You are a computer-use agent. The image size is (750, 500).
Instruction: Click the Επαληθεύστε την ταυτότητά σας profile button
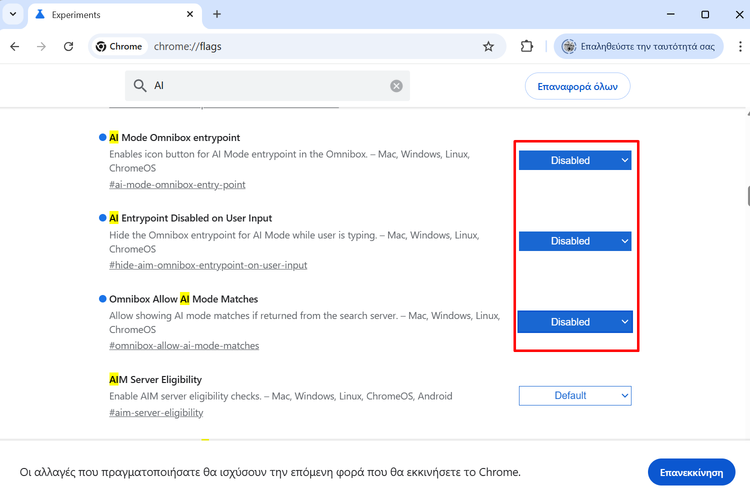click(638, 46)
